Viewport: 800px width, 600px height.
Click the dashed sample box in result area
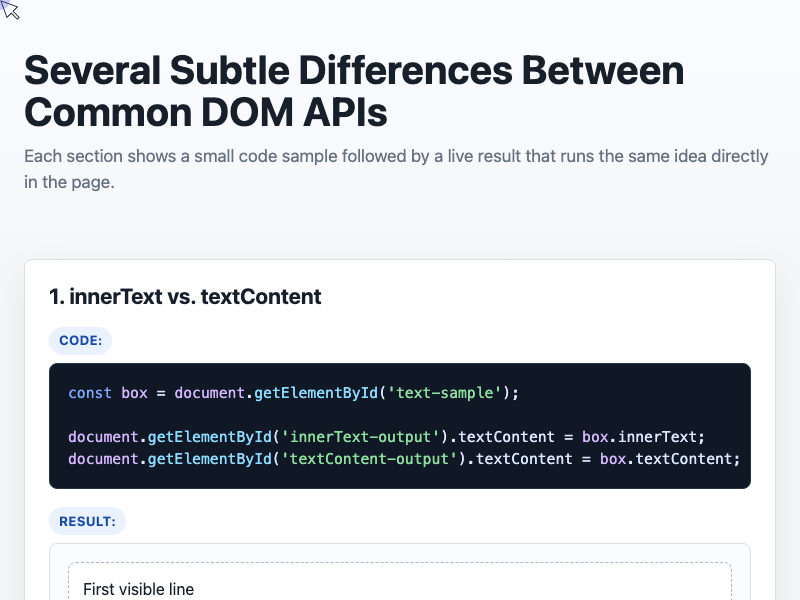click(x=400, y=581)
